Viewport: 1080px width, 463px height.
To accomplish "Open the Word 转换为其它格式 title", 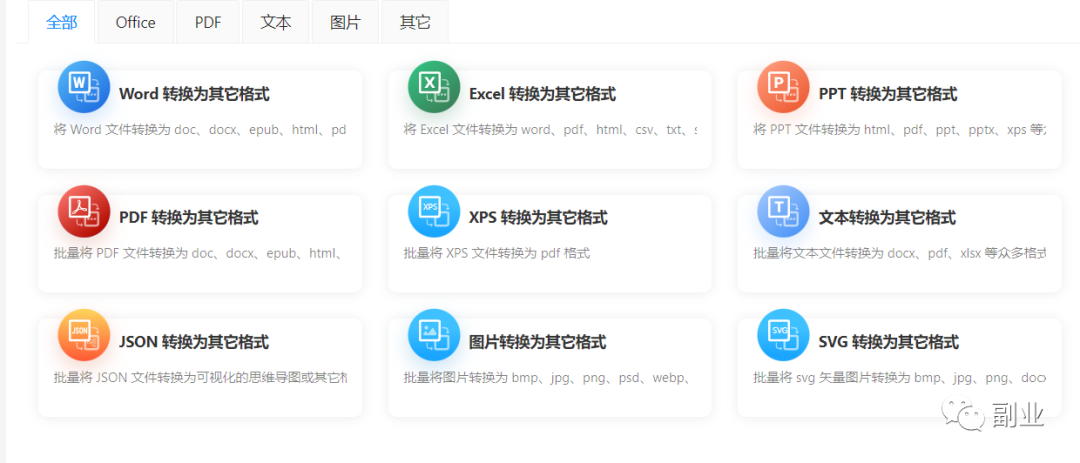I will [x=194, y=94].
